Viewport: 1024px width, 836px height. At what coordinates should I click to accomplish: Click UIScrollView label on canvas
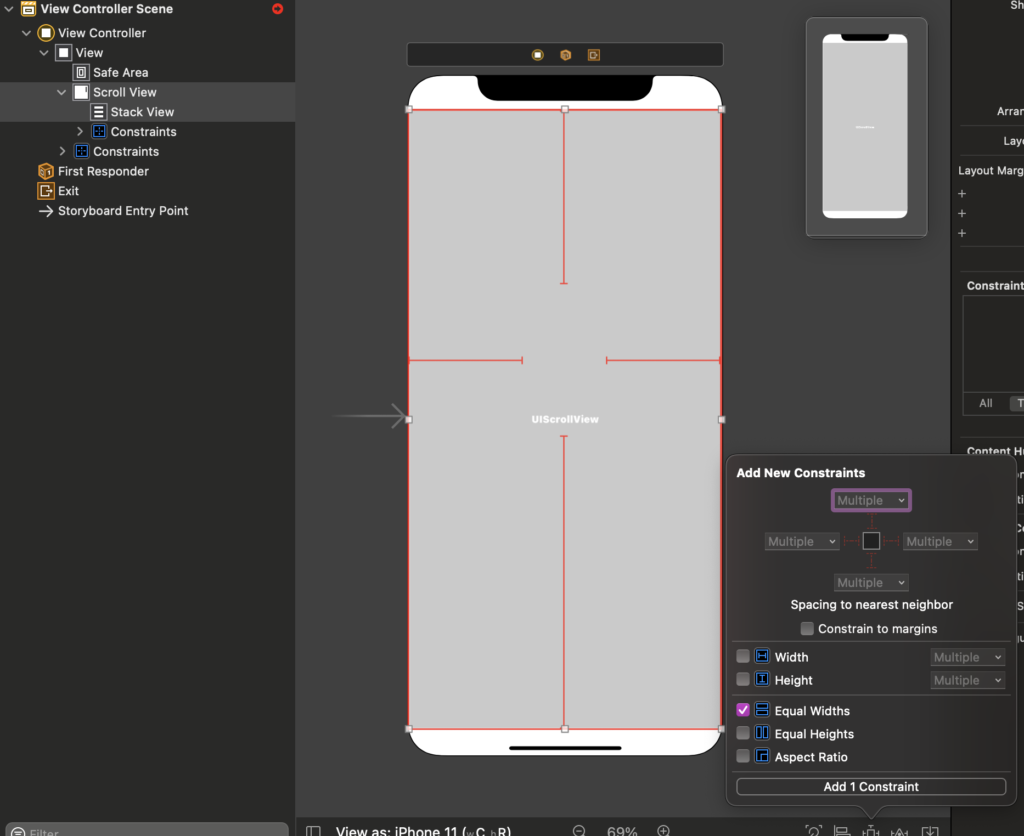pos(565,419)
